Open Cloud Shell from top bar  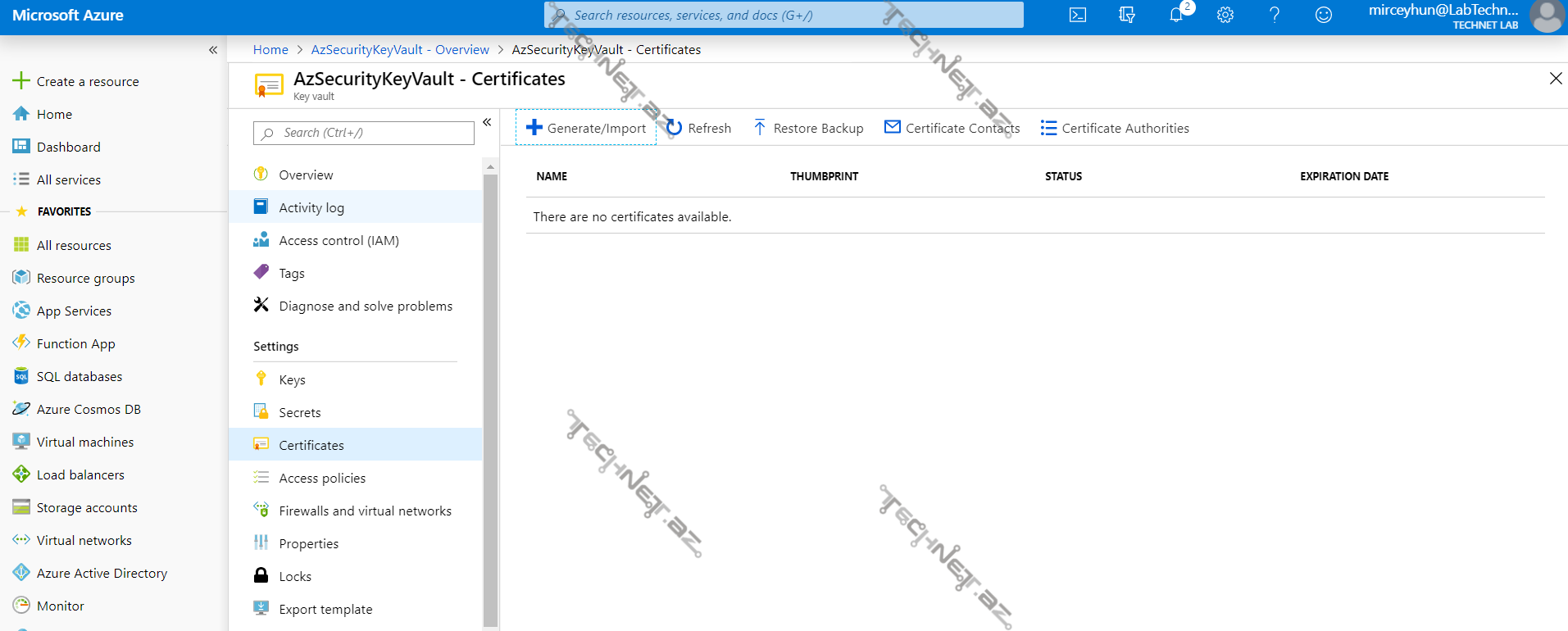(1078, 15)
